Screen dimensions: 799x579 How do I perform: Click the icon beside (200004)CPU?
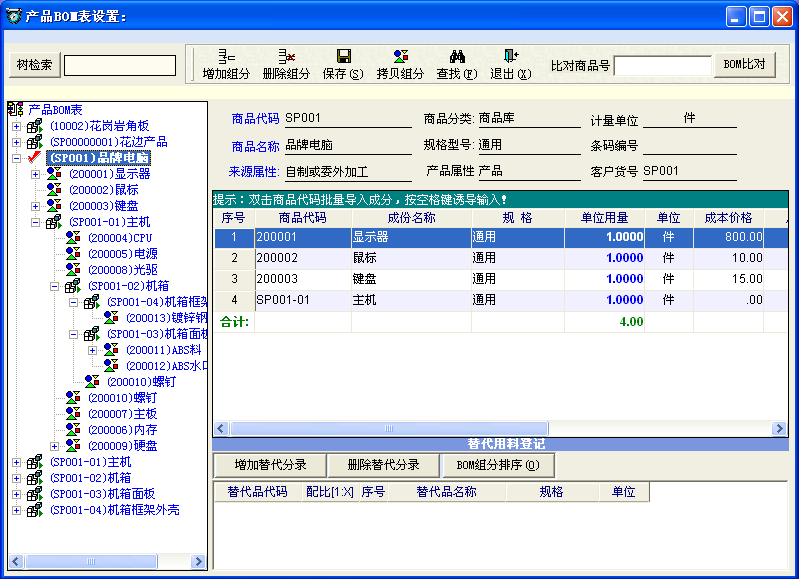tap(73, 238)
